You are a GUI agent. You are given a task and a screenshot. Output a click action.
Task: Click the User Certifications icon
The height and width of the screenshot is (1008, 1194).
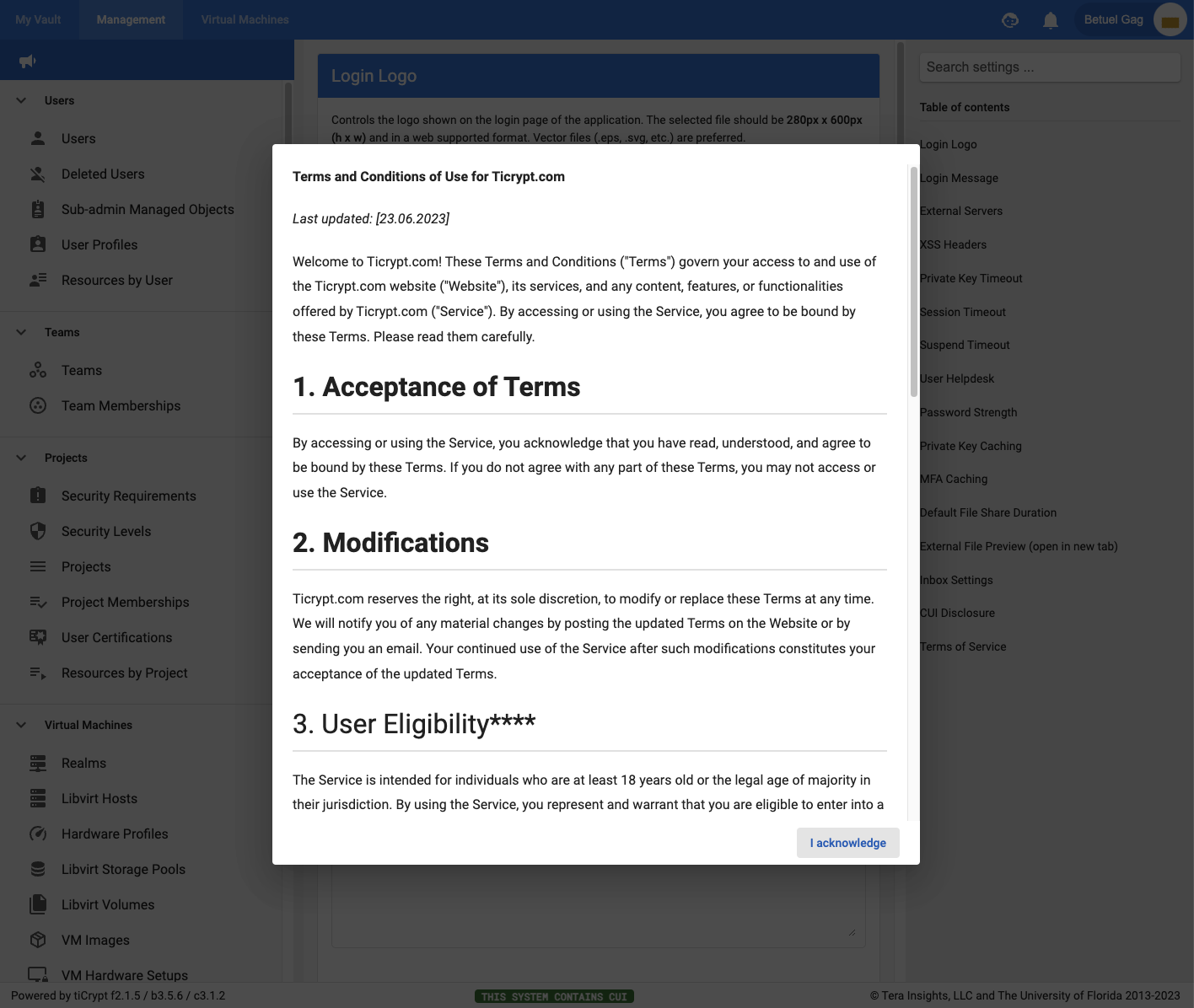(38, 638)
